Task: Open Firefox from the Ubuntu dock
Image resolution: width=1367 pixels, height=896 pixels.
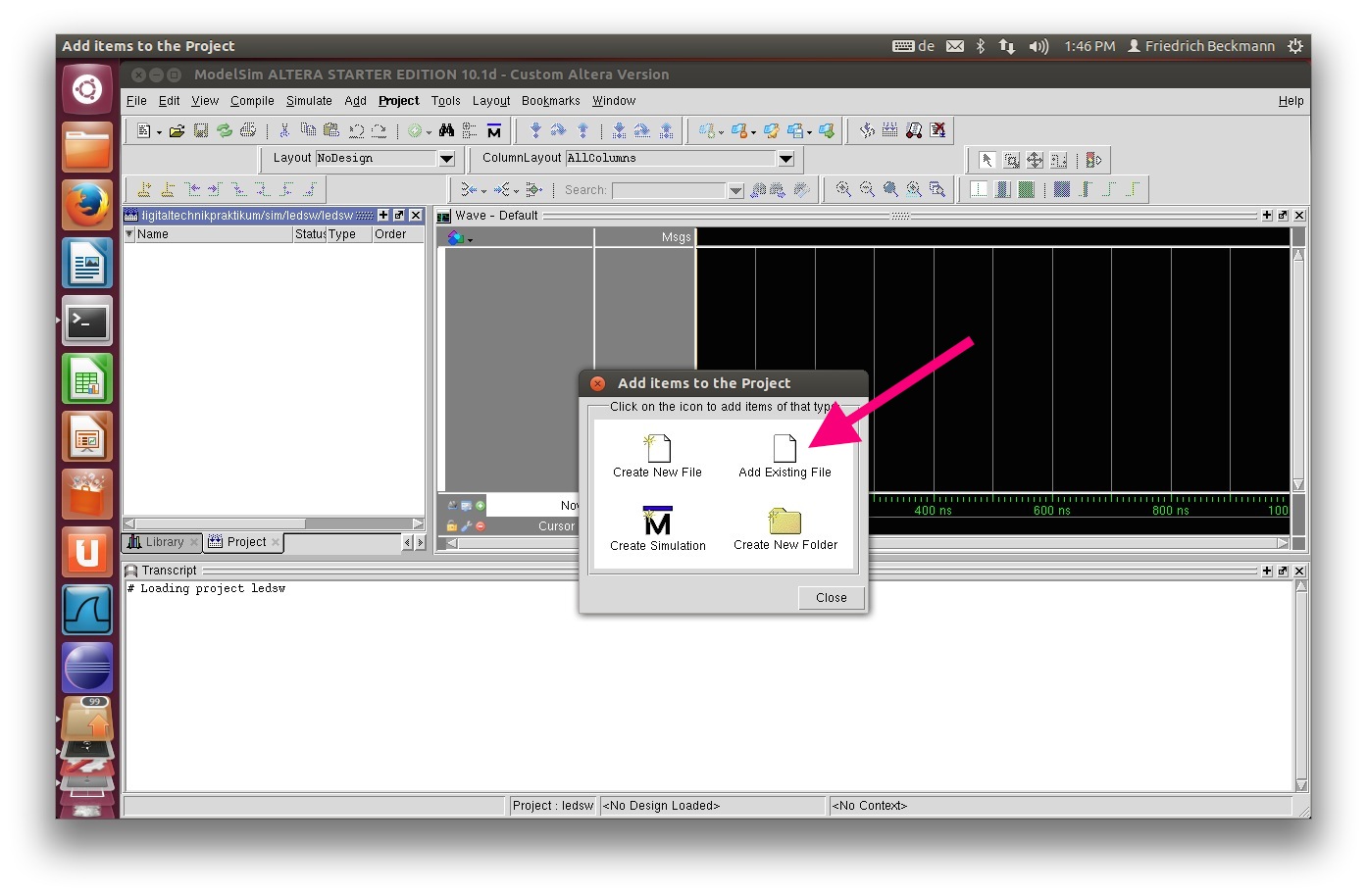Action: (87, 206)
